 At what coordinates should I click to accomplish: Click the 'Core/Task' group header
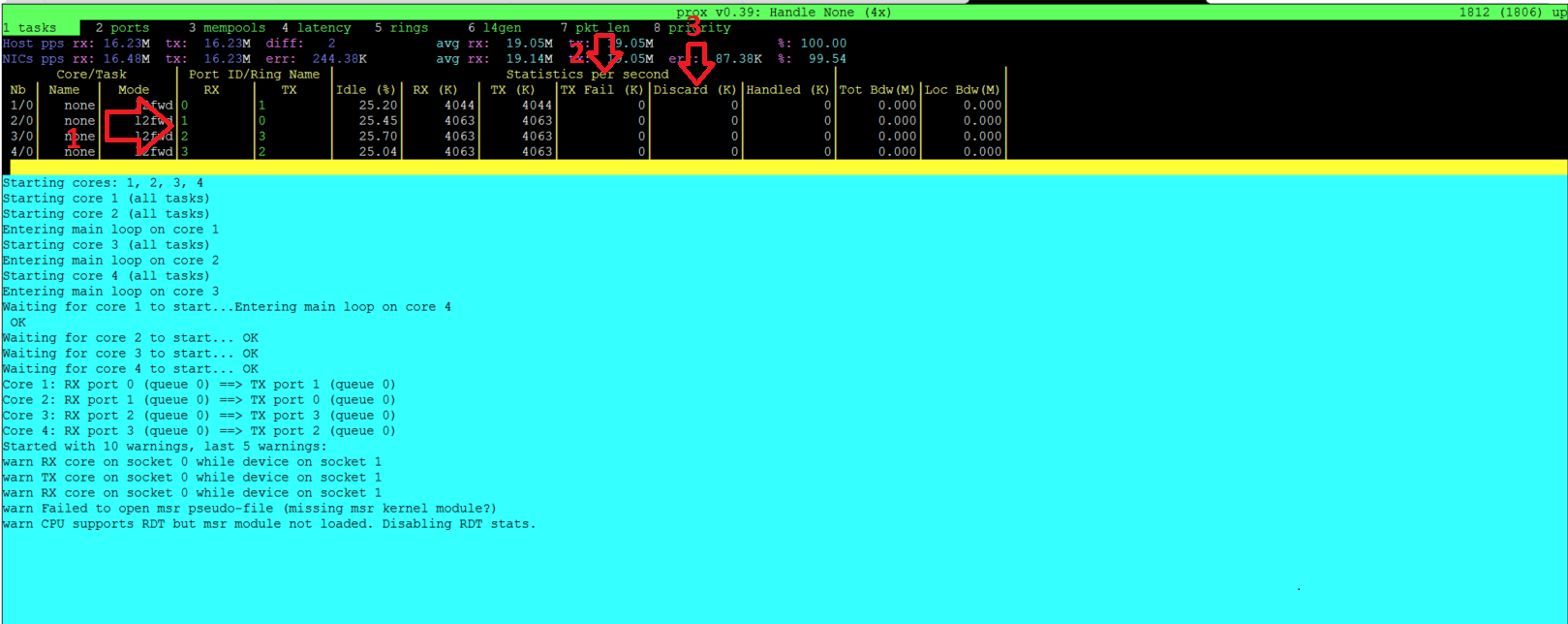(91, 75)
